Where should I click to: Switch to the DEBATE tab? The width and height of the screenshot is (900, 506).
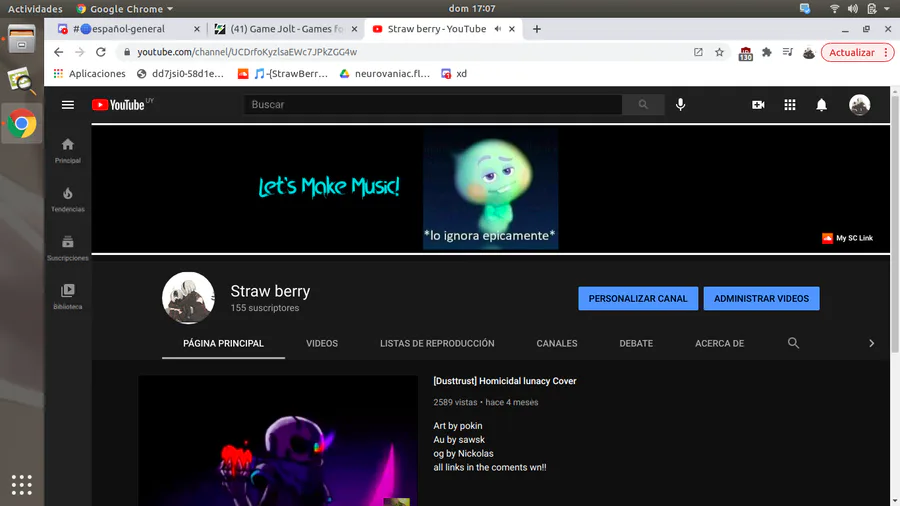pos(636,343)
